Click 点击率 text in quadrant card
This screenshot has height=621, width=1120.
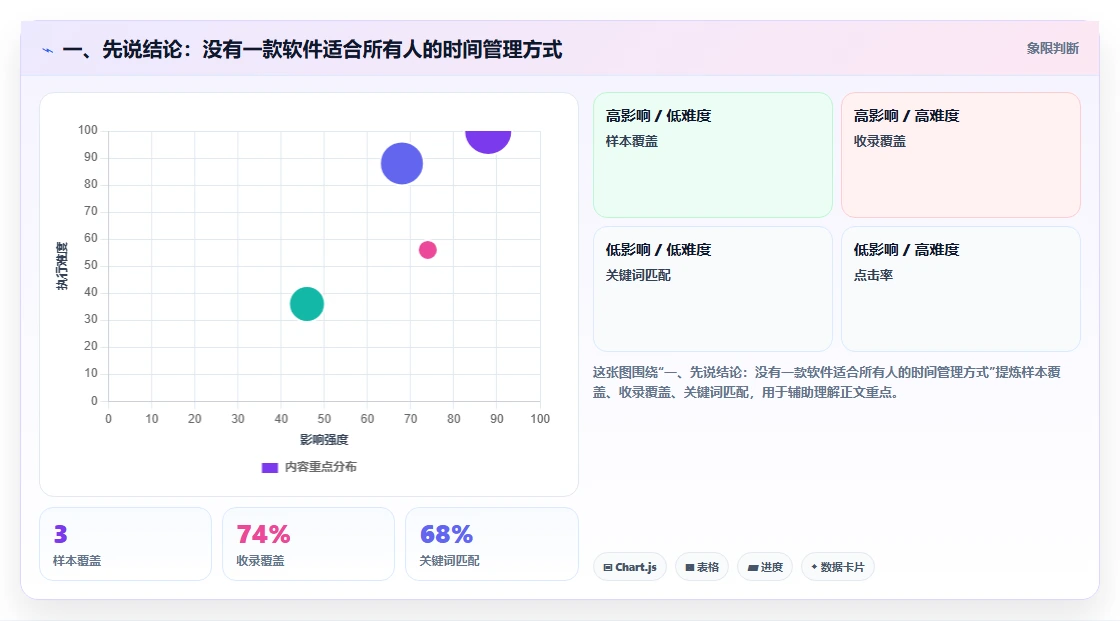click(x=873, y=275)
